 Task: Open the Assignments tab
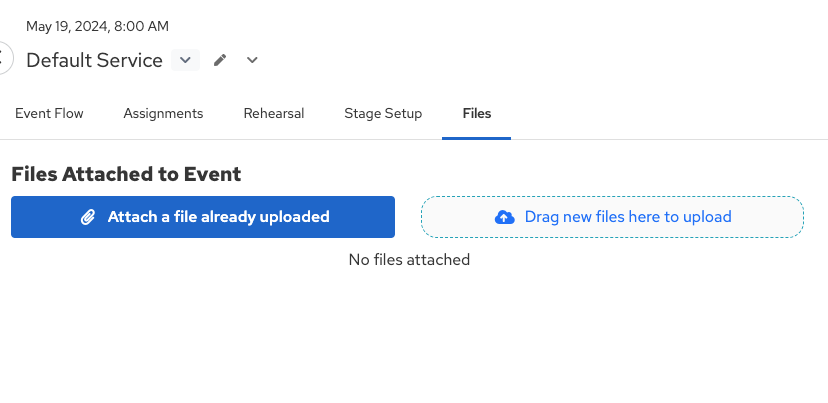tap(163, 114)
